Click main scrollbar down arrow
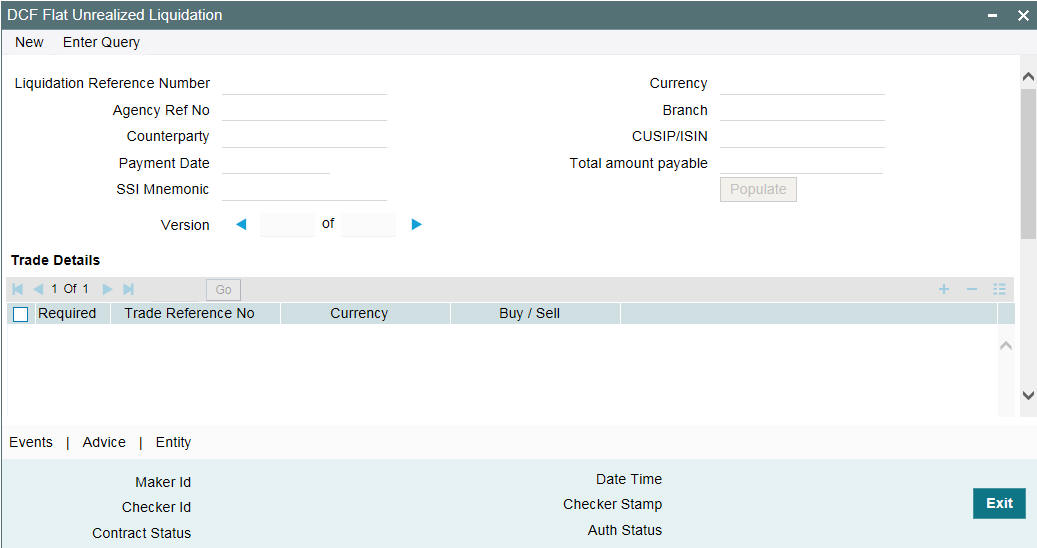Image resolution: width=1037 pixels, height=548 pixels. pyautogui.click(x=1028, y=395)
